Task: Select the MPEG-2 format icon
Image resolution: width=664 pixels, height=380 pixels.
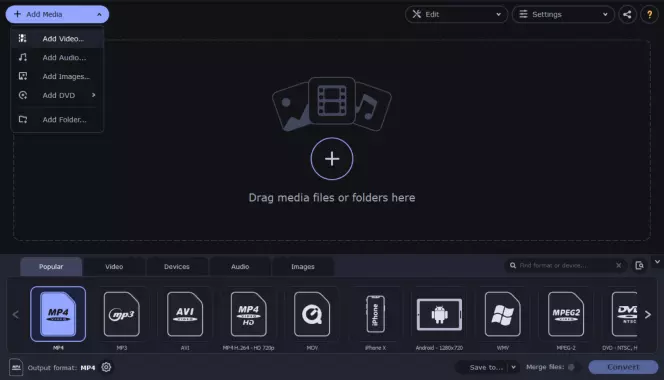Action: point(566,314)
